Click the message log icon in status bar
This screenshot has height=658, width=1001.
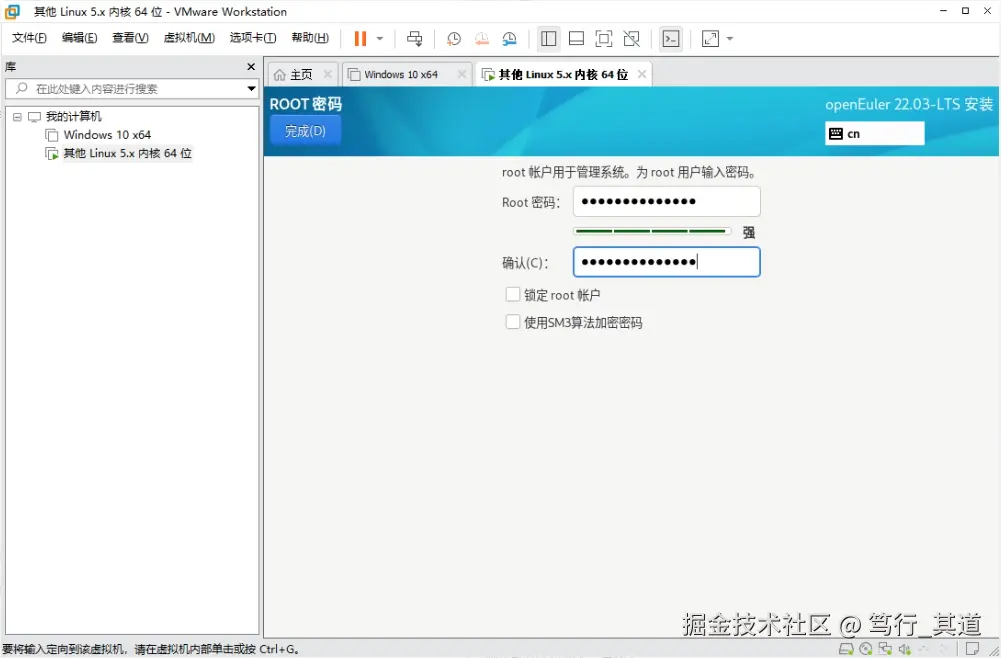972,649
